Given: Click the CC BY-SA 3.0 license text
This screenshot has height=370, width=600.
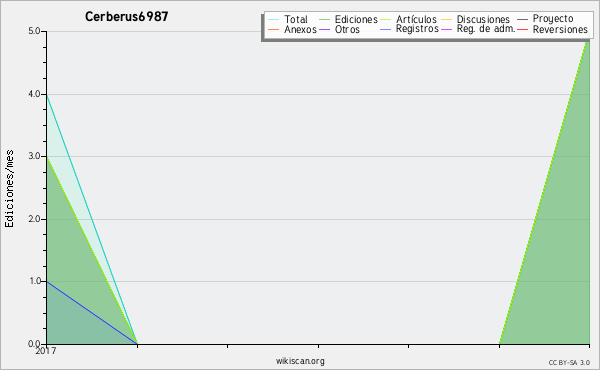Looking at the screenshot, I should click(569, 362).
